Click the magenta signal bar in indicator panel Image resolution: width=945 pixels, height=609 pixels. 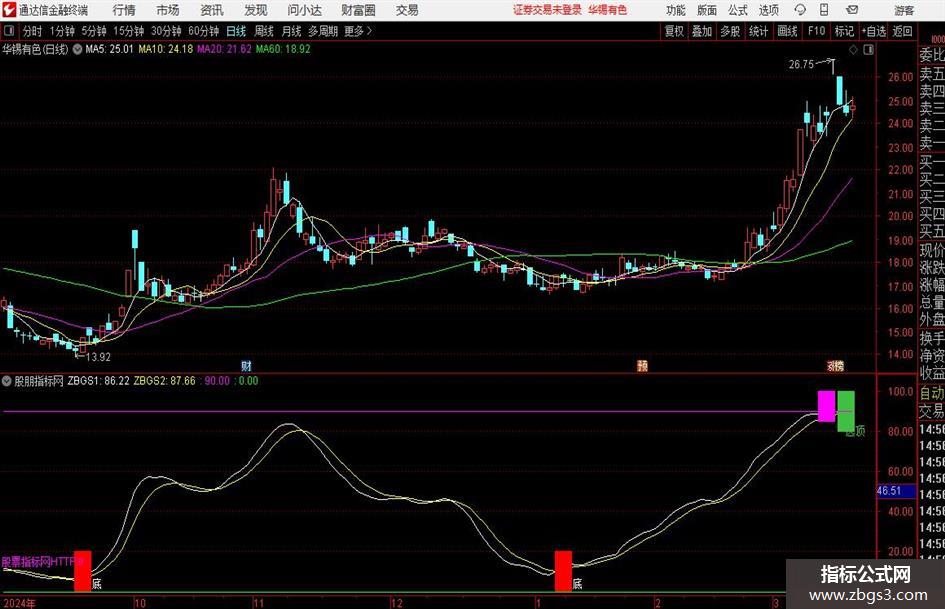point(826,406)
